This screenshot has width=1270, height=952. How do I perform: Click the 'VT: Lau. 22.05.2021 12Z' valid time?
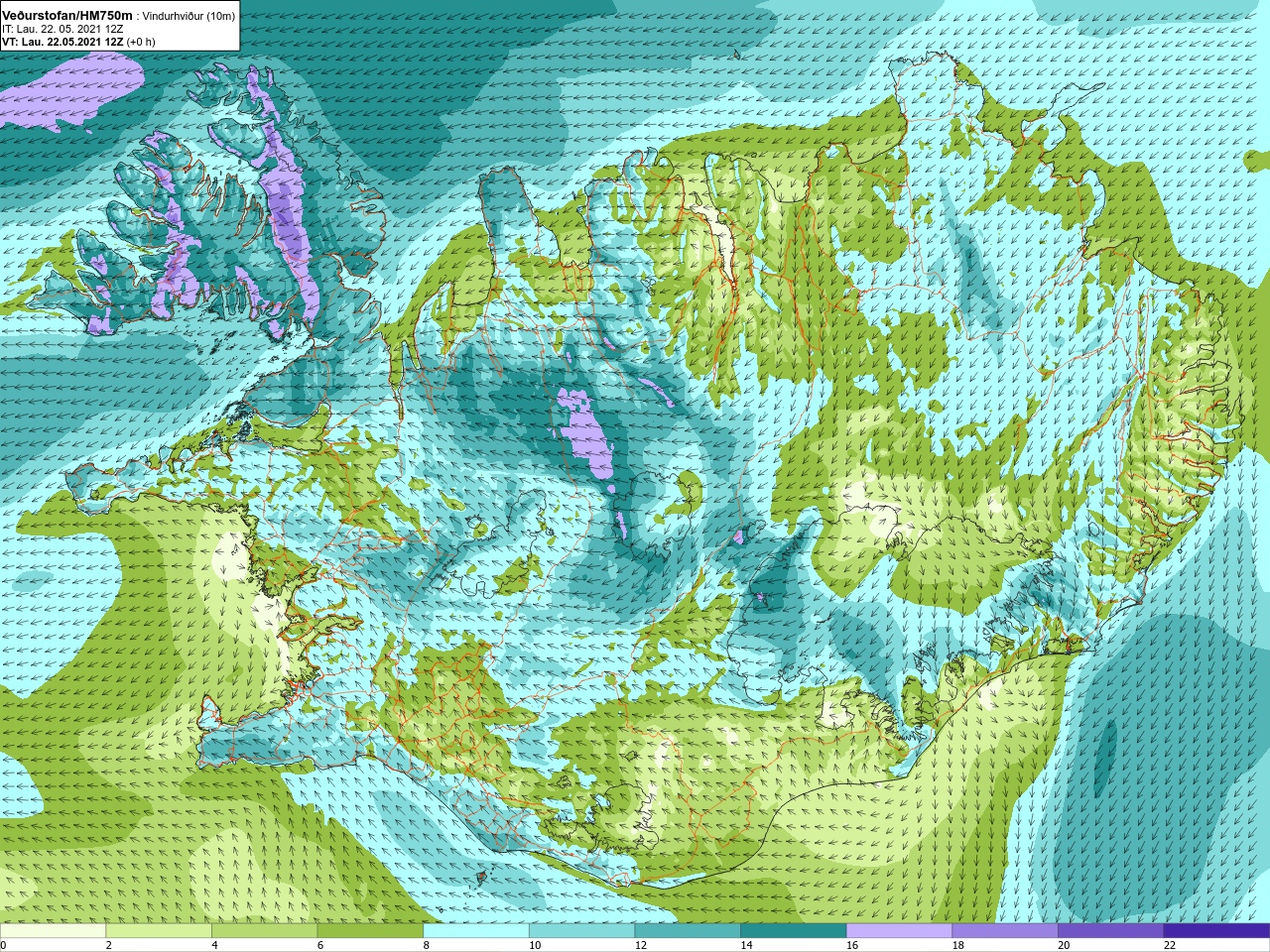[63, 42]
